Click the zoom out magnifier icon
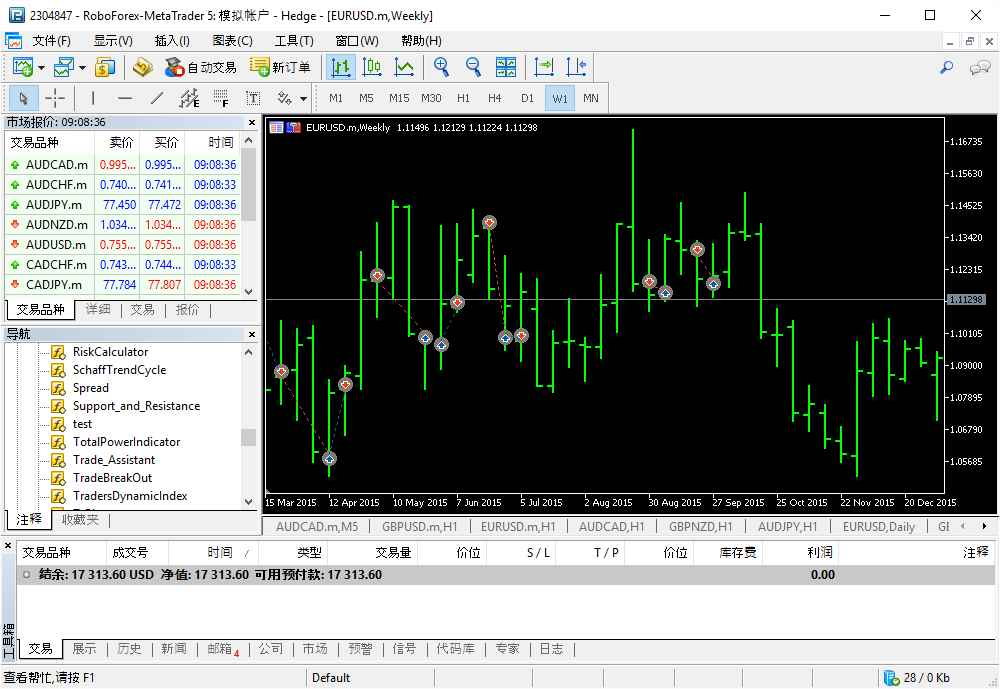 point(473,67)
